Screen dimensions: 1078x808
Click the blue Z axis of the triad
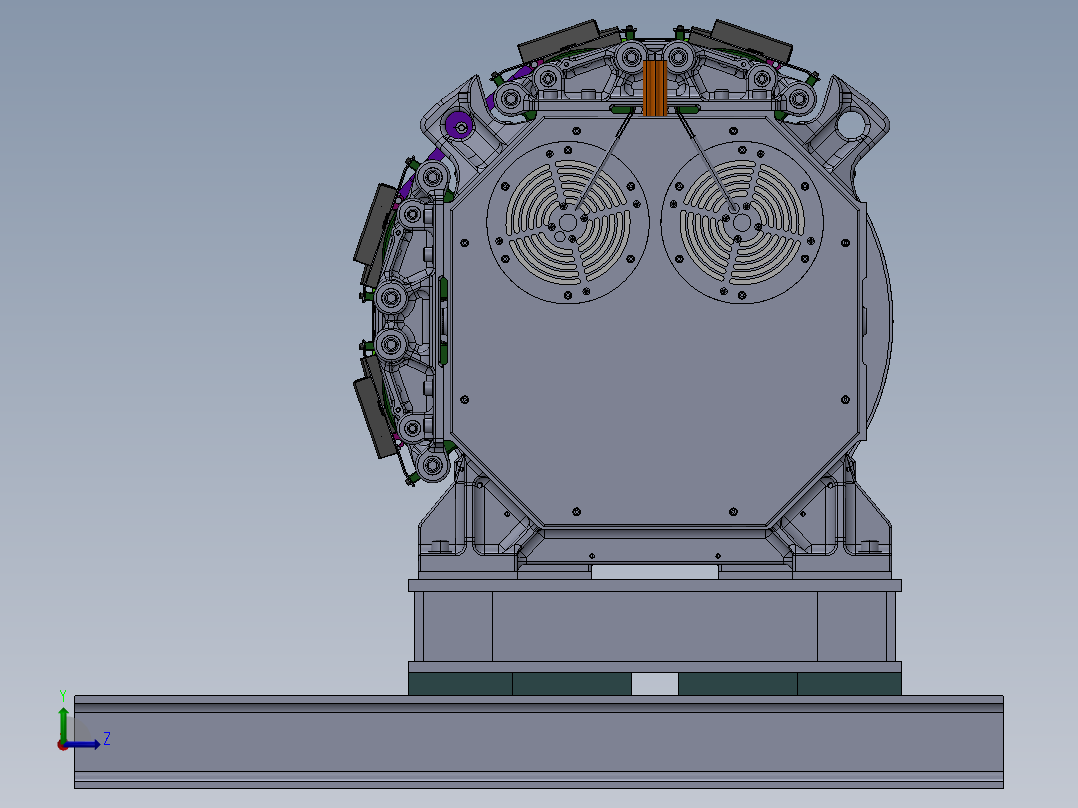[x=84, y=745]
